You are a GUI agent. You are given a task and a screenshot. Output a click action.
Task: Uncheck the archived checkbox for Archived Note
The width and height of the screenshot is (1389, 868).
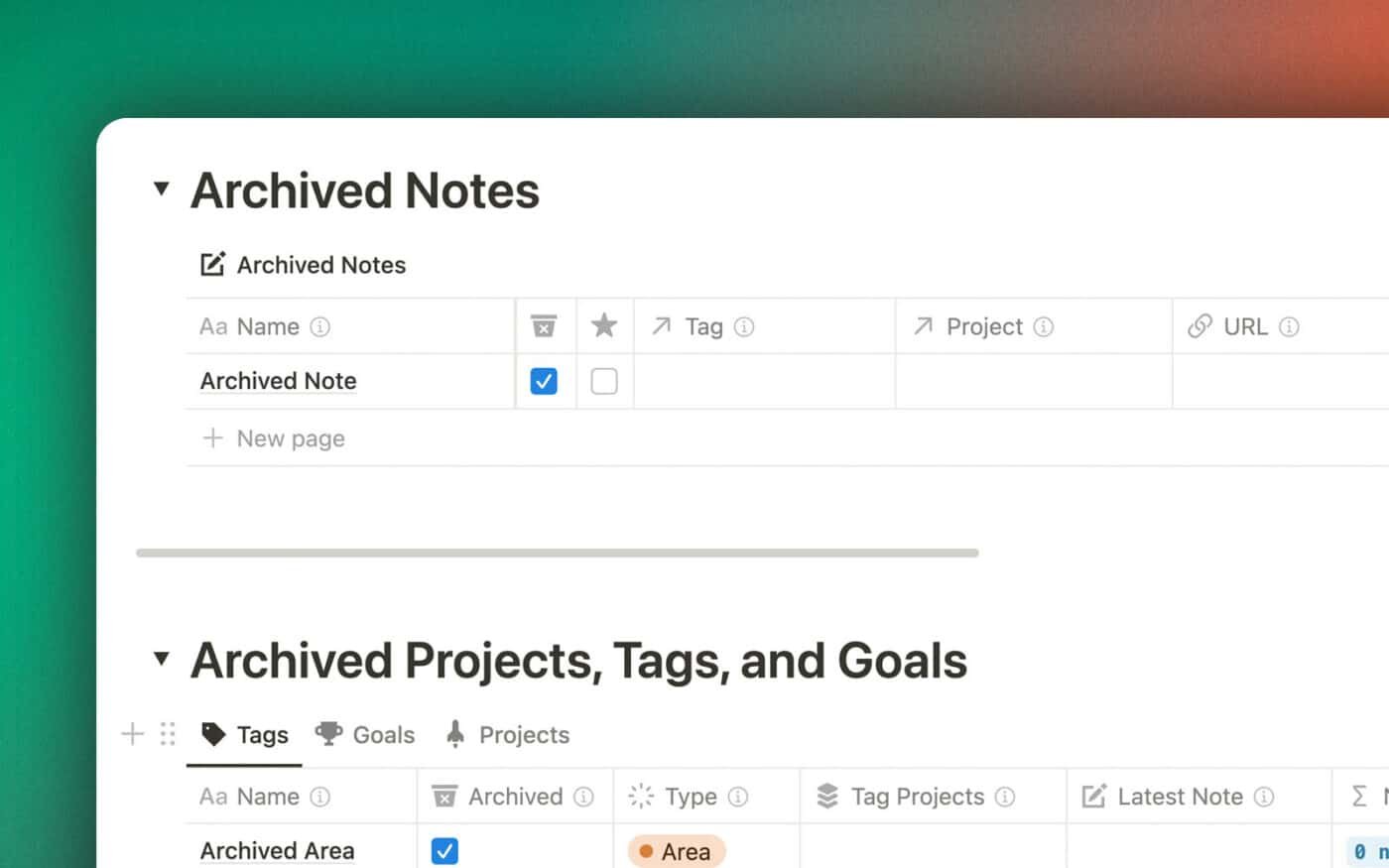click(x=544, y=381)
